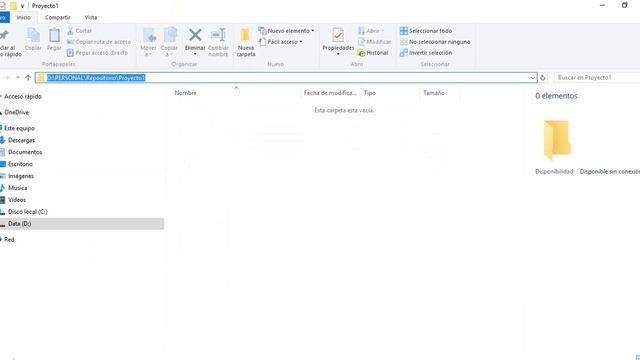Click the folder icon in the title bar

tap(13, 6)
